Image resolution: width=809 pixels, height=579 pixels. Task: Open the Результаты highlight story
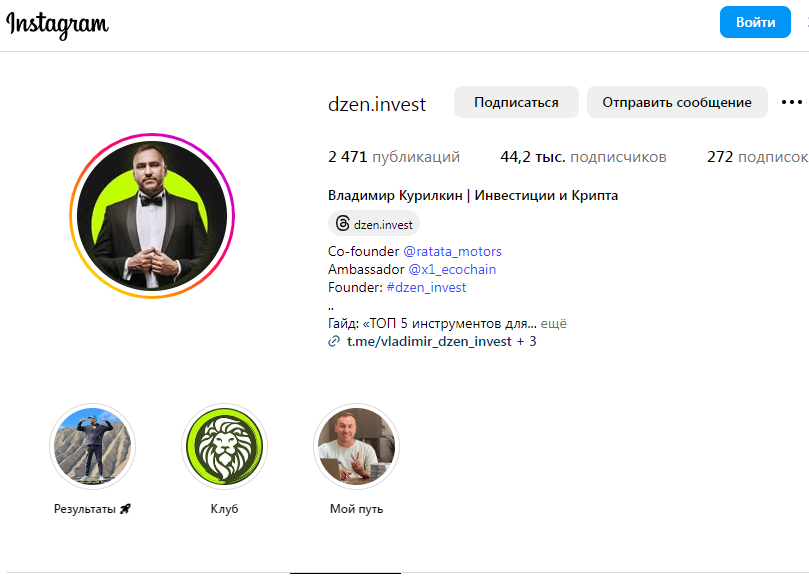92,445
